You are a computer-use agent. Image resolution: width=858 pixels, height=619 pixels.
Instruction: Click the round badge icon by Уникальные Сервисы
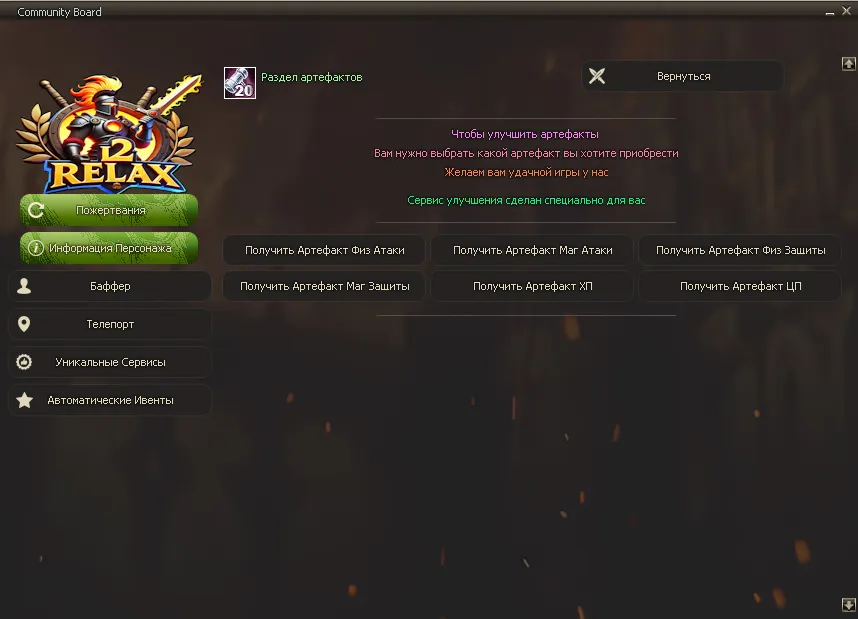click(24, 362)
